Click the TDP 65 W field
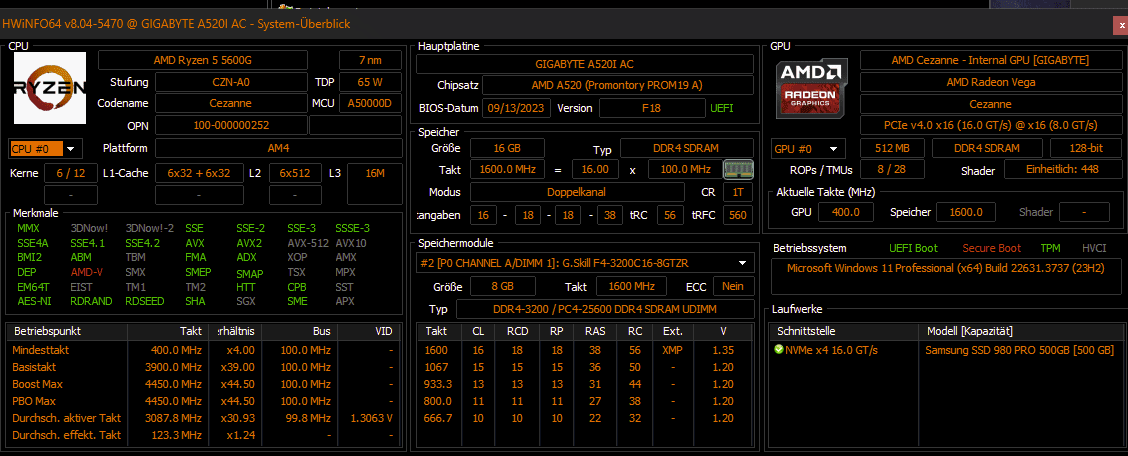This screenshot has height=456, width=1128. (370, 82)
